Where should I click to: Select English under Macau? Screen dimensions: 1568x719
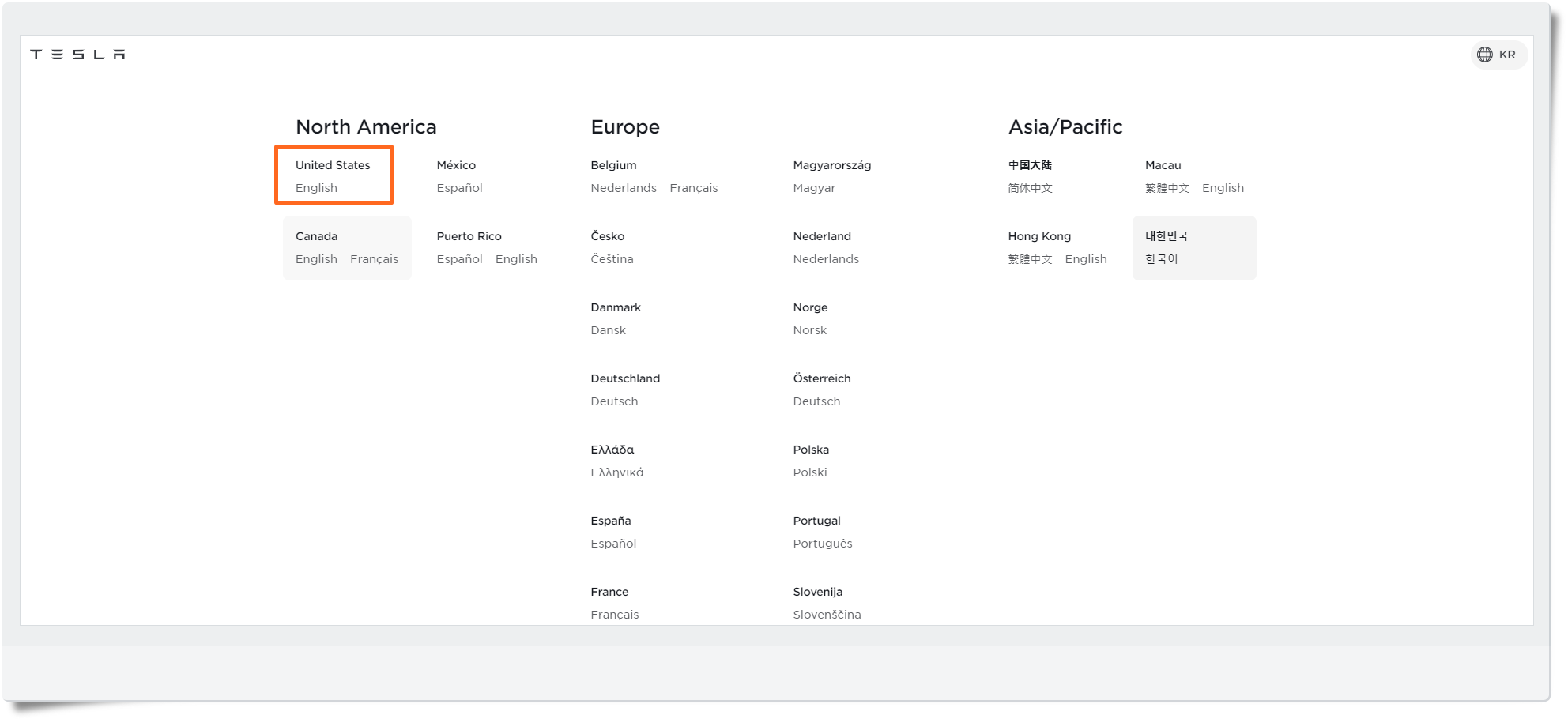click(x=1223, y=188)
